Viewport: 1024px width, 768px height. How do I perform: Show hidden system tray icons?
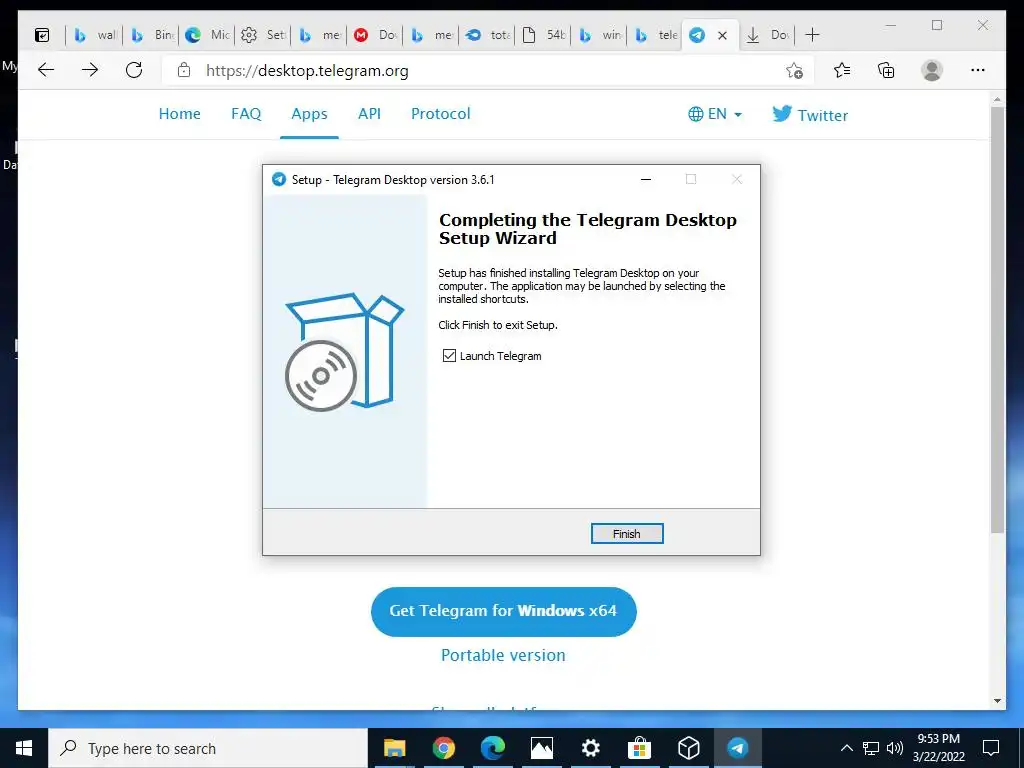[x=846, y=748]
